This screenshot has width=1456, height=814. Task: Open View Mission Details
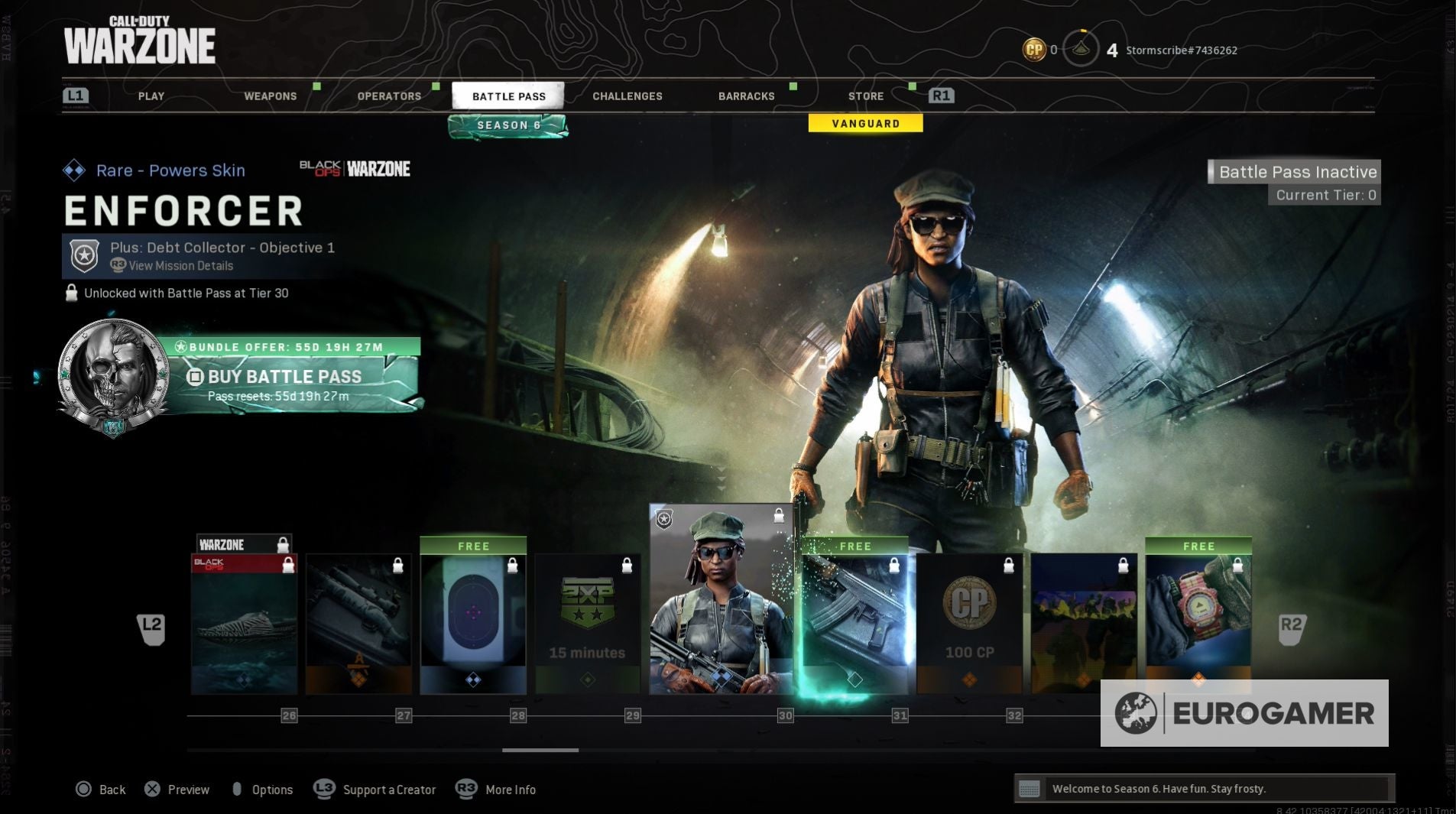point(172,266)
